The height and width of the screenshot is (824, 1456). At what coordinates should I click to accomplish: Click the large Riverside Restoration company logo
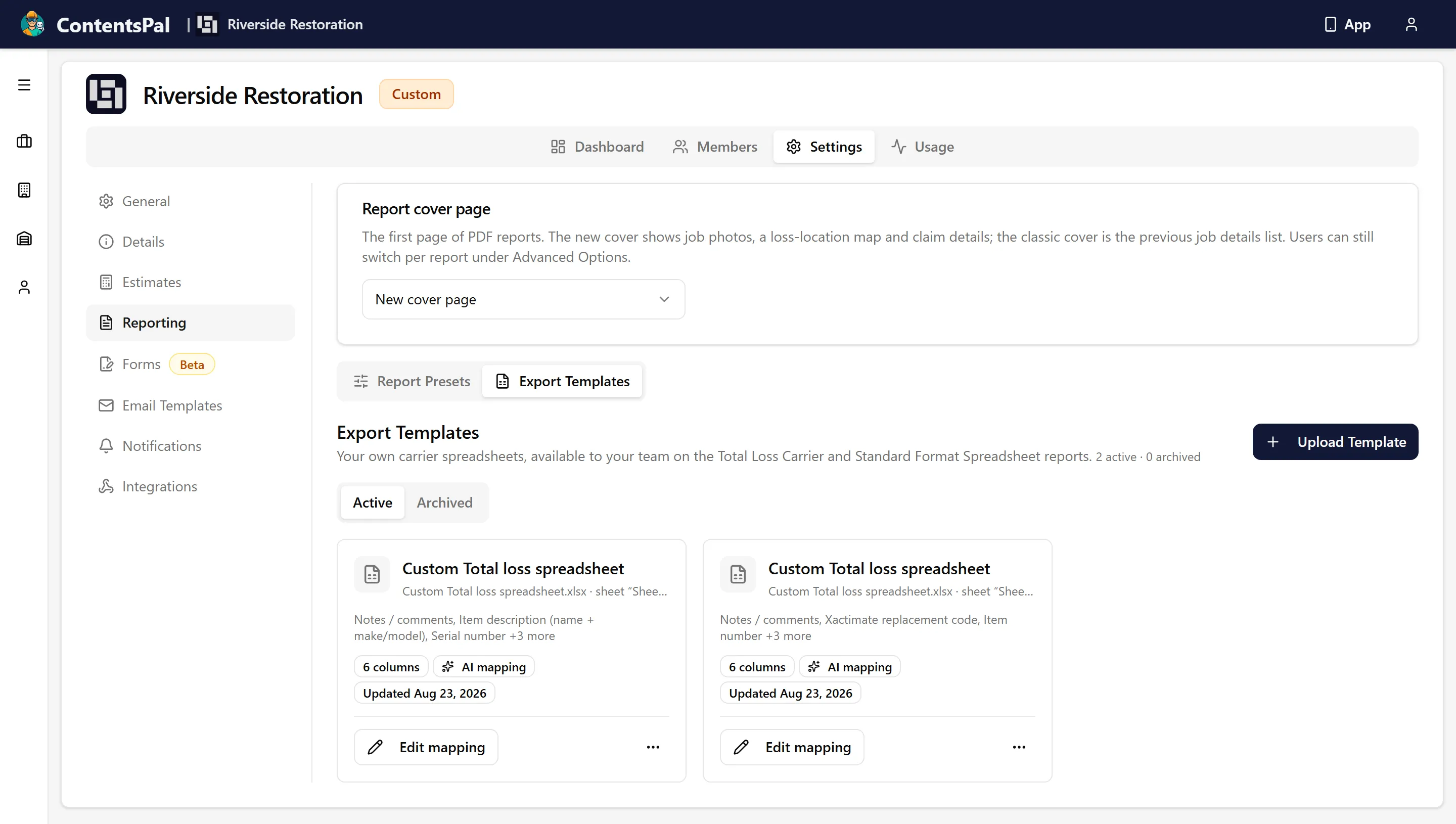(106, 94)
